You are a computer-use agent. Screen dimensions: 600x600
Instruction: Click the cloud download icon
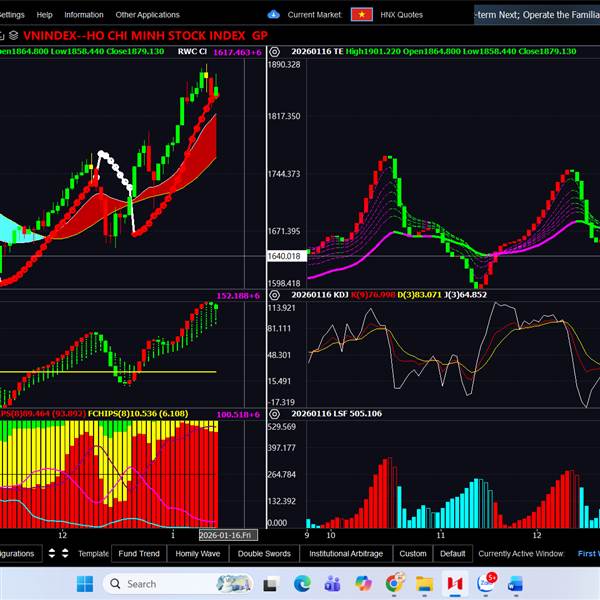(x=274, y=15)
